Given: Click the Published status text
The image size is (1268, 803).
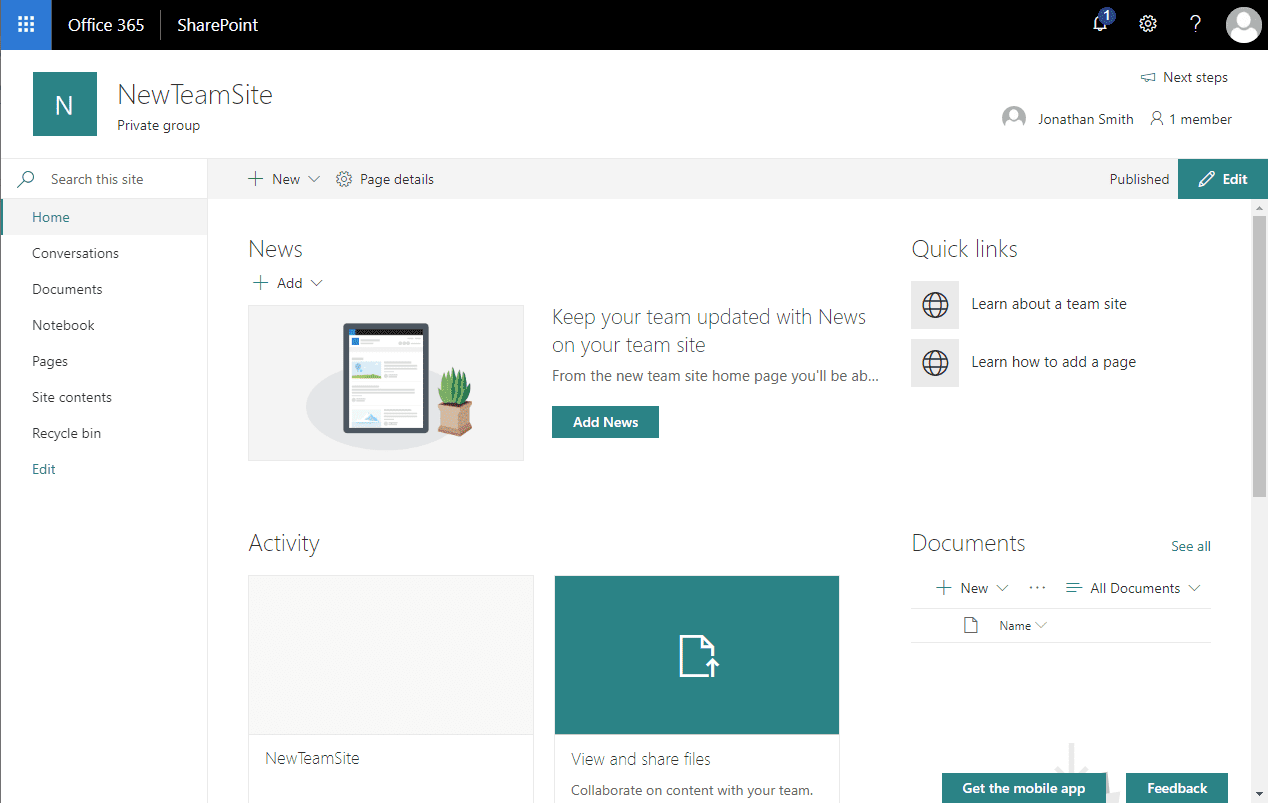Looking at the screenshot, I should (1139, 179).
